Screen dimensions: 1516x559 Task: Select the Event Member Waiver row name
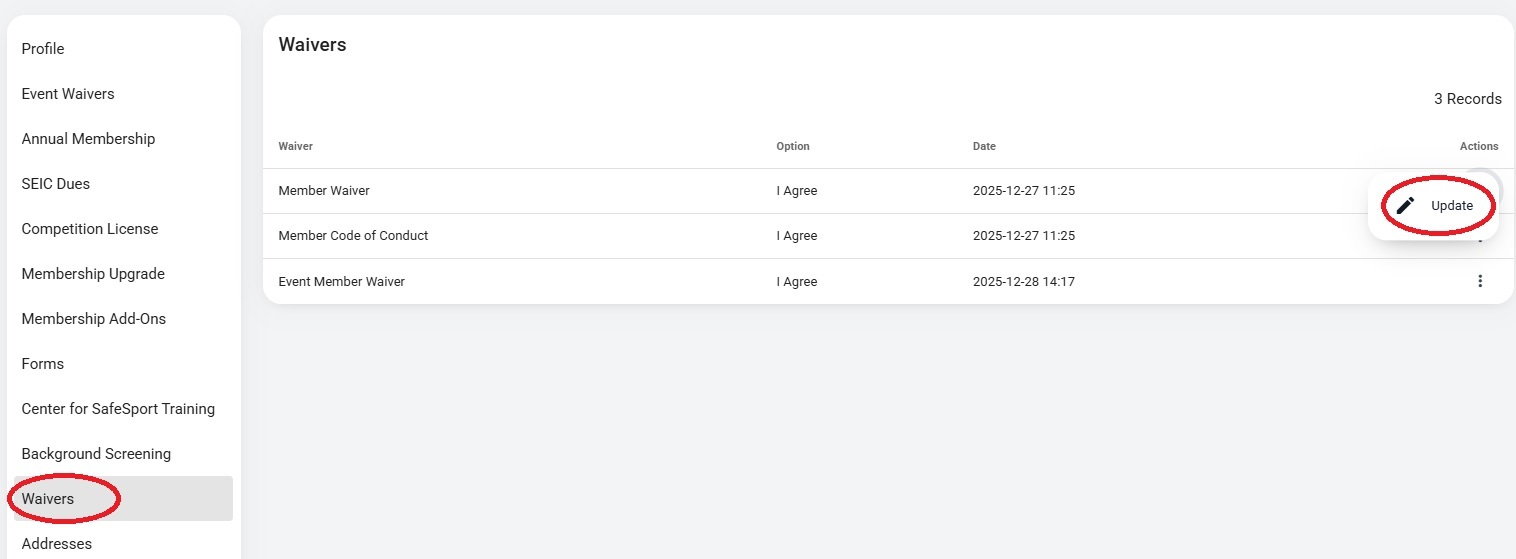[x=341, y=282]
